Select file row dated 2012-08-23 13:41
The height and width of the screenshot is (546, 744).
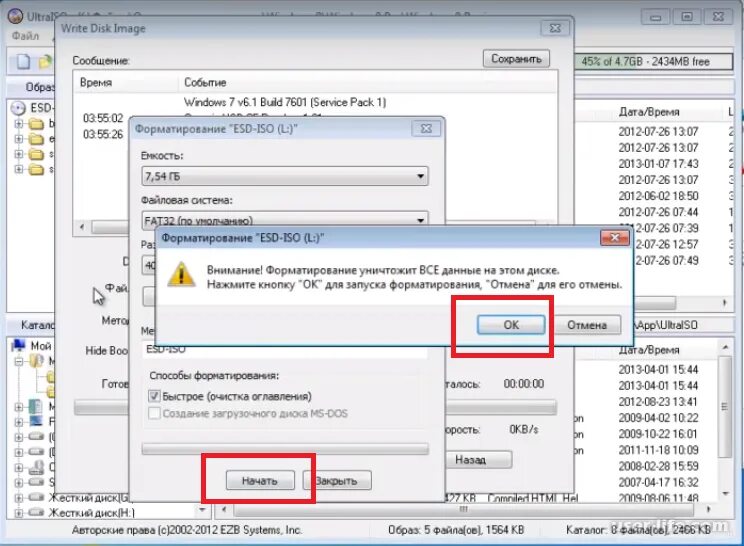pyautogui.click(x=658, y=402)
